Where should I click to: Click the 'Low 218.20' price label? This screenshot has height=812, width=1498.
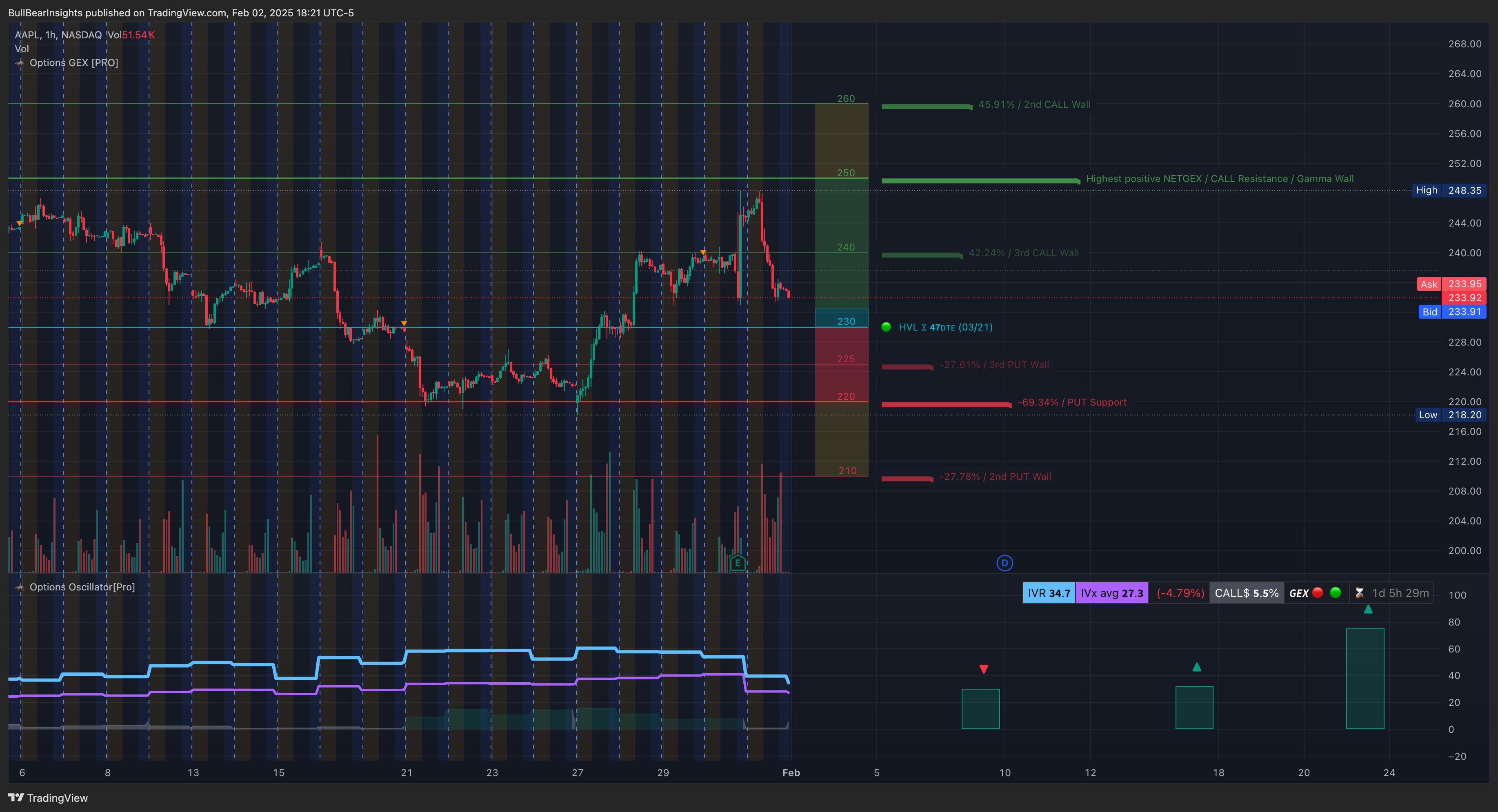point(1450,415)
